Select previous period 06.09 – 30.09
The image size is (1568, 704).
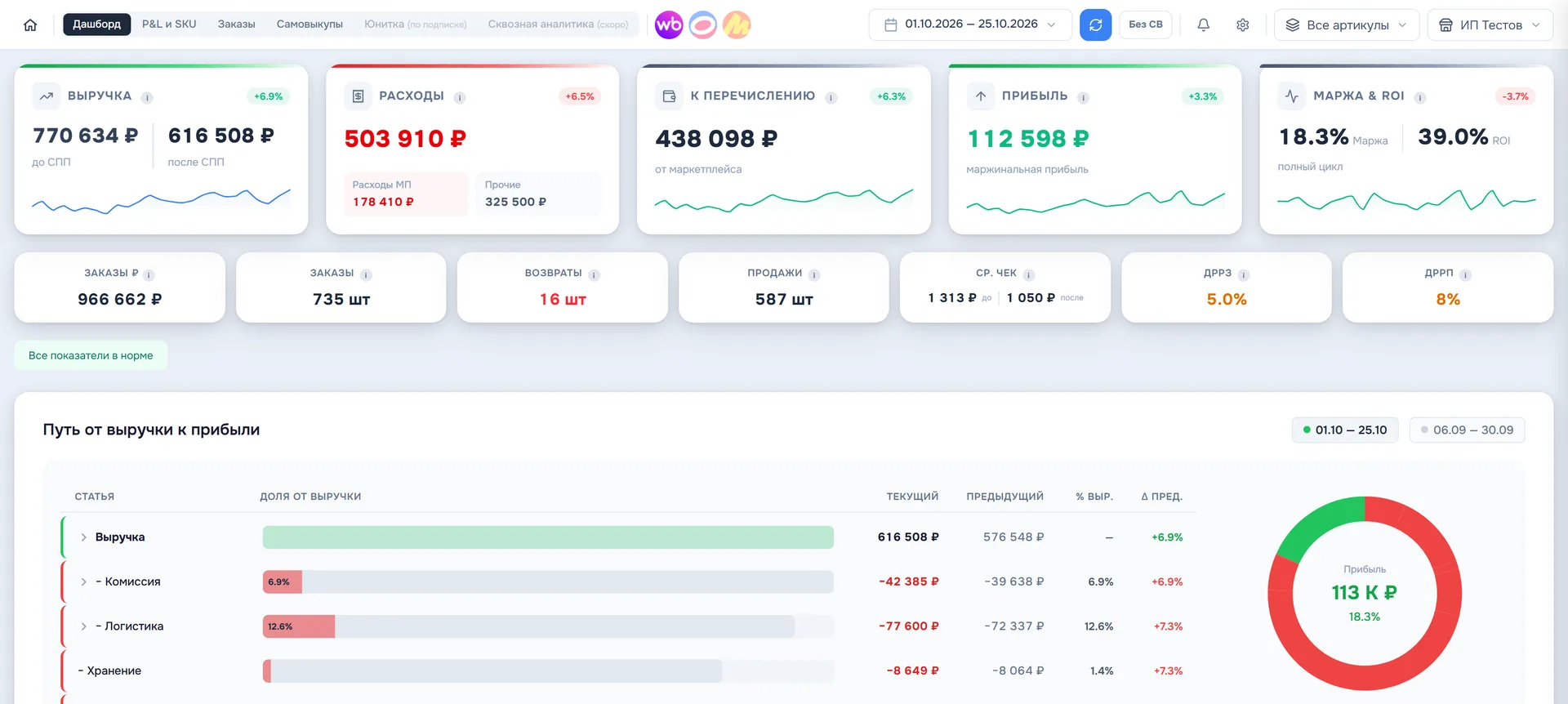click(1467, 430)
